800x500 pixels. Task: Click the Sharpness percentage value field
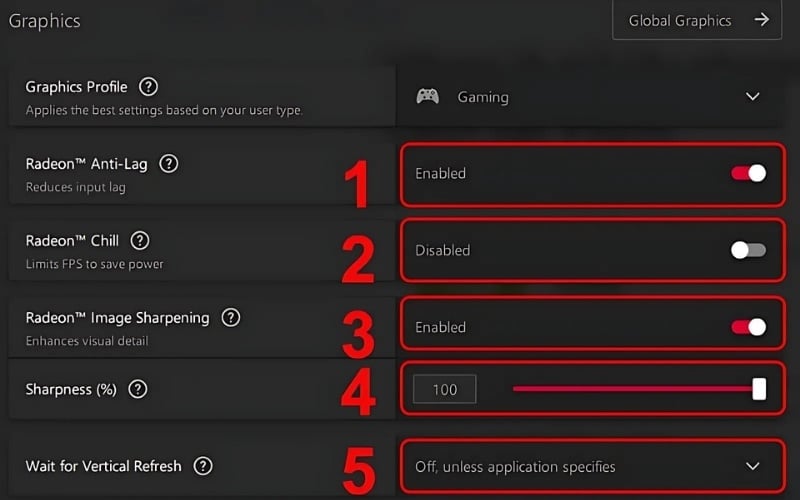click(x=445, y=389)
